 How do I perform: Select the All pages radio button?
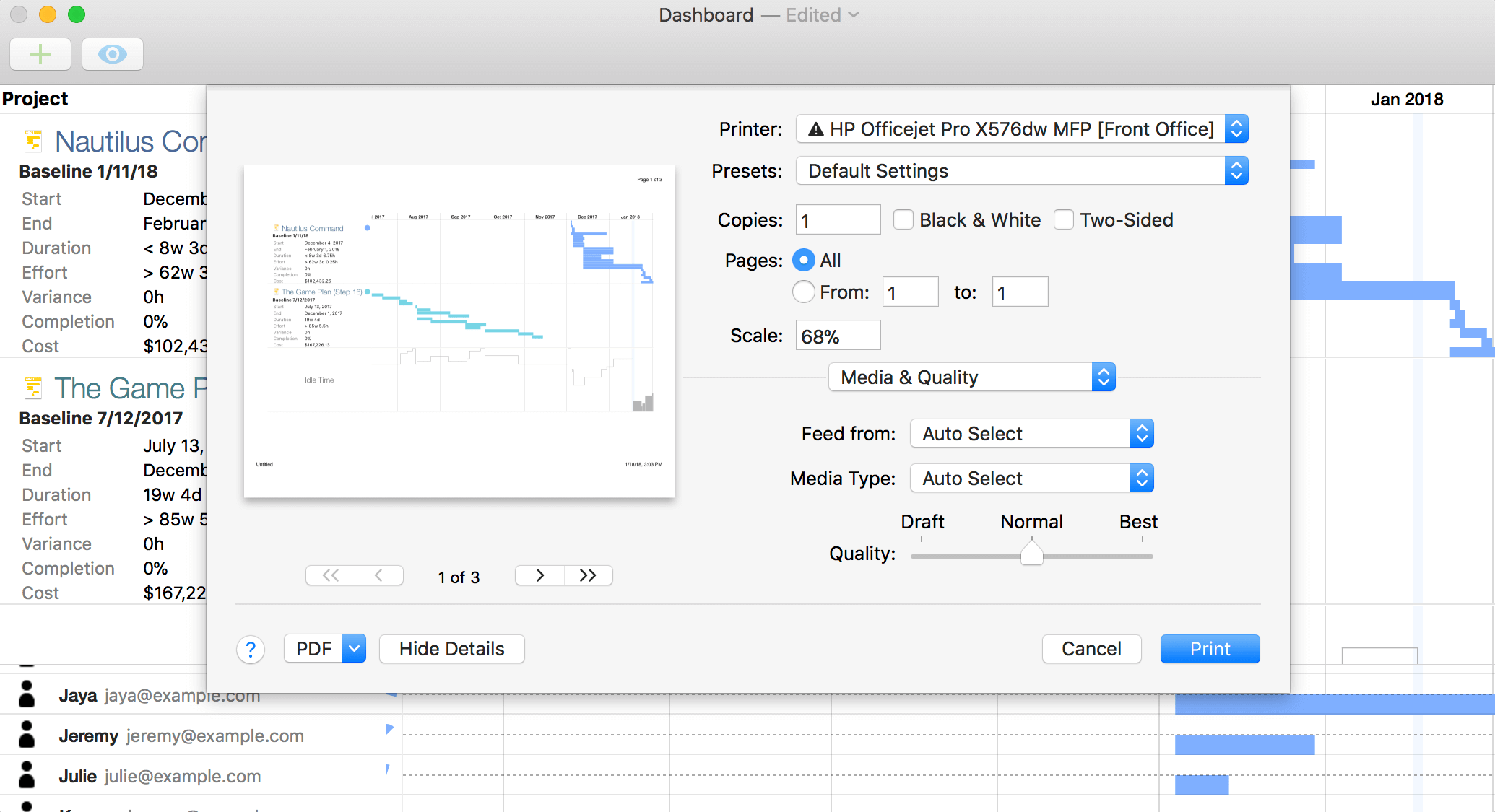[804, 260]
